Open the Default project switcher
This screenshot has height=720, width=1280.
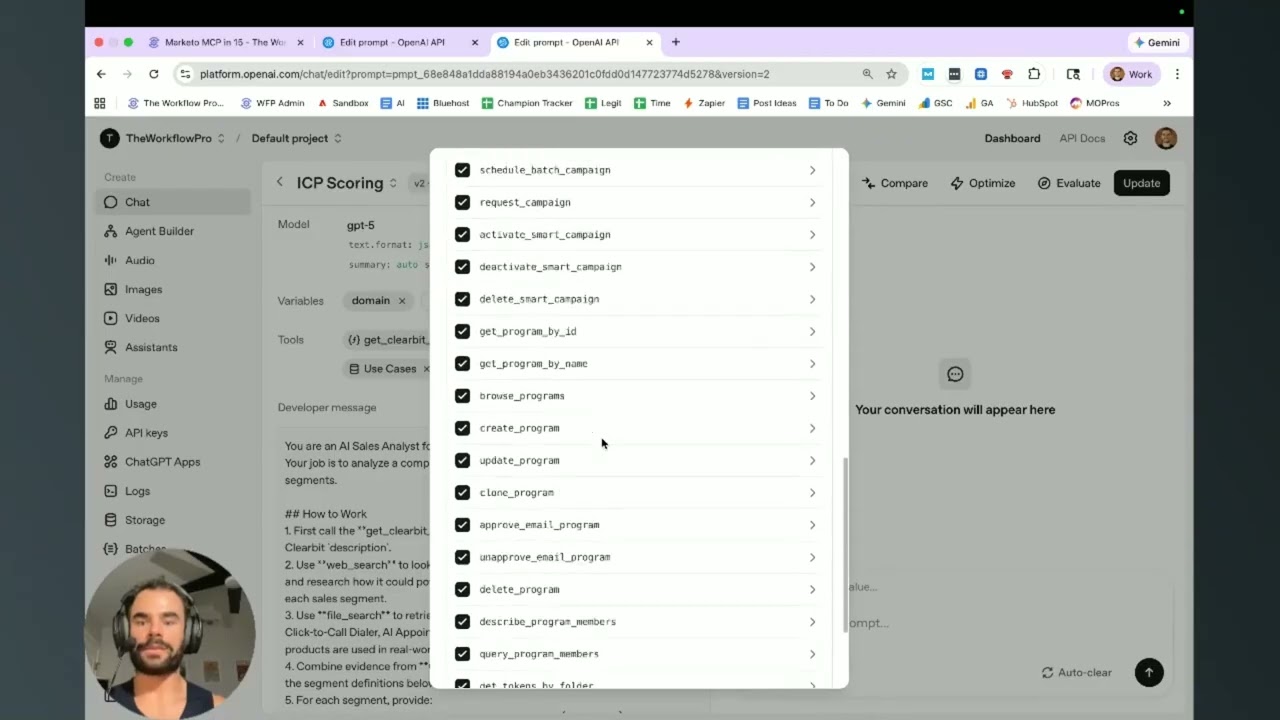tap(297, 138)
